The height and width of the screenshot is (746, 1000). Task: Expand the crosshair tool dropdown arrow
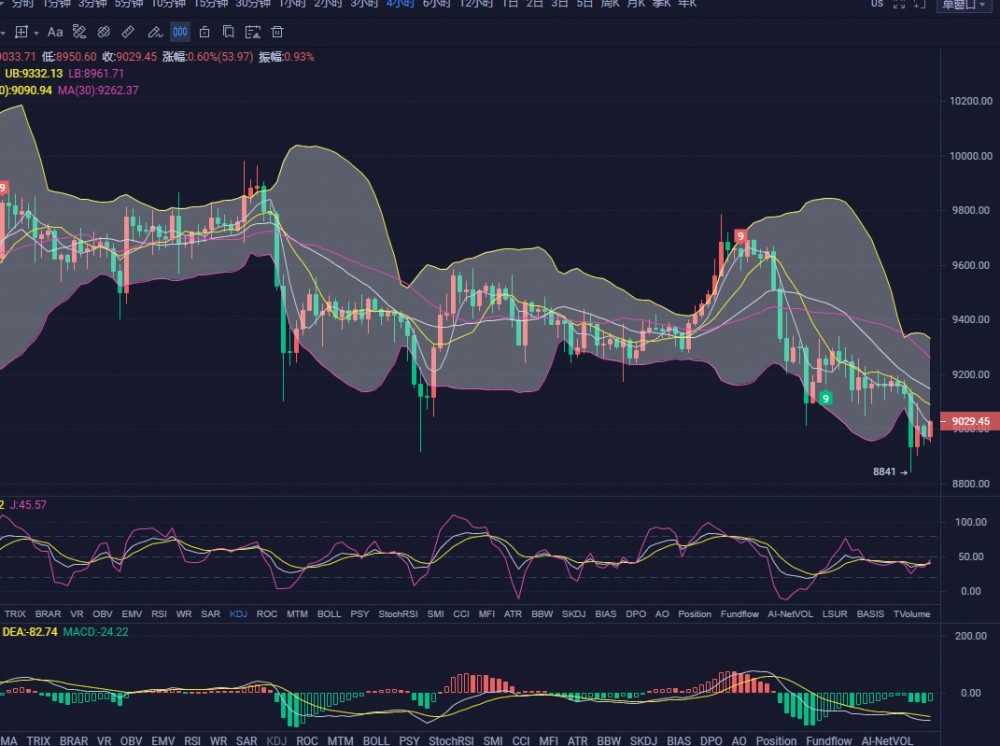coord(37,32)
